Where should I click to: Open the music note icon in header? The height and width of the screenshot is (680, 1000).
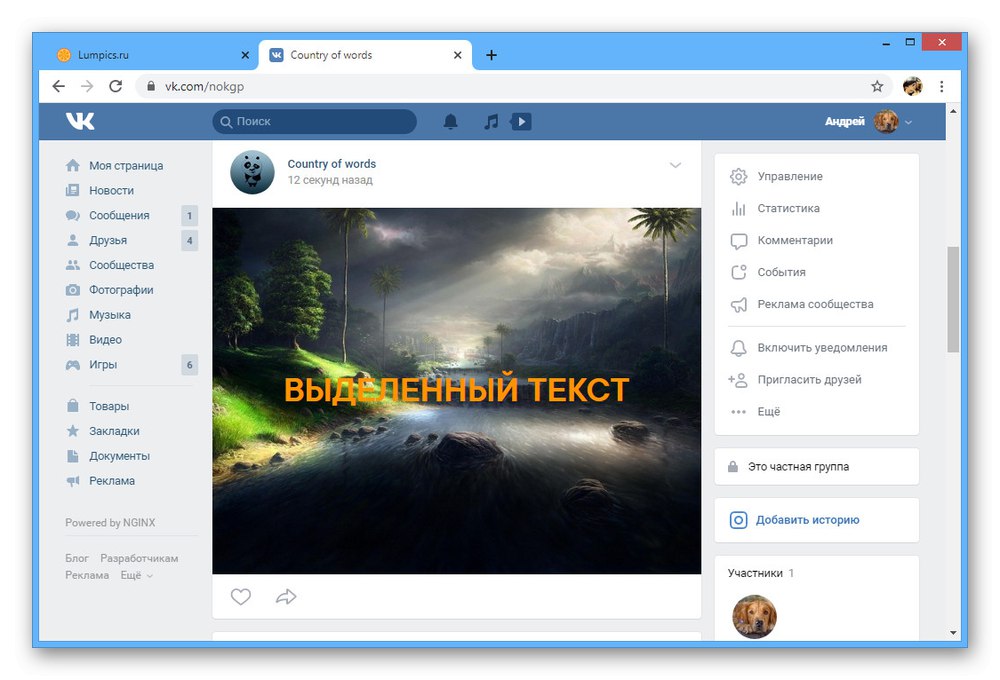(490, 121)
